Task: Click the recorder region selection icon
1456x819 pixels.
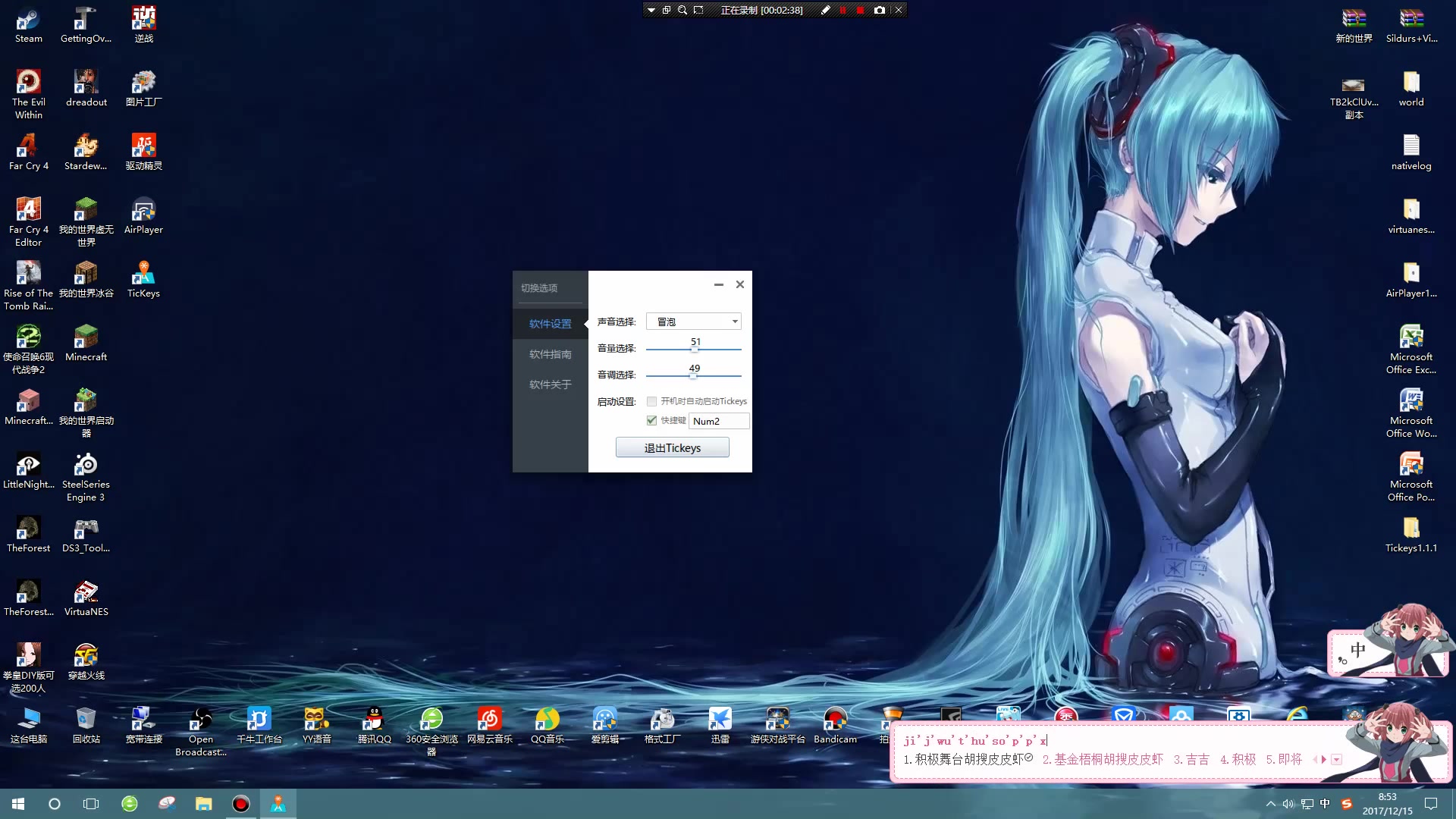Action: tap(698, 10)
